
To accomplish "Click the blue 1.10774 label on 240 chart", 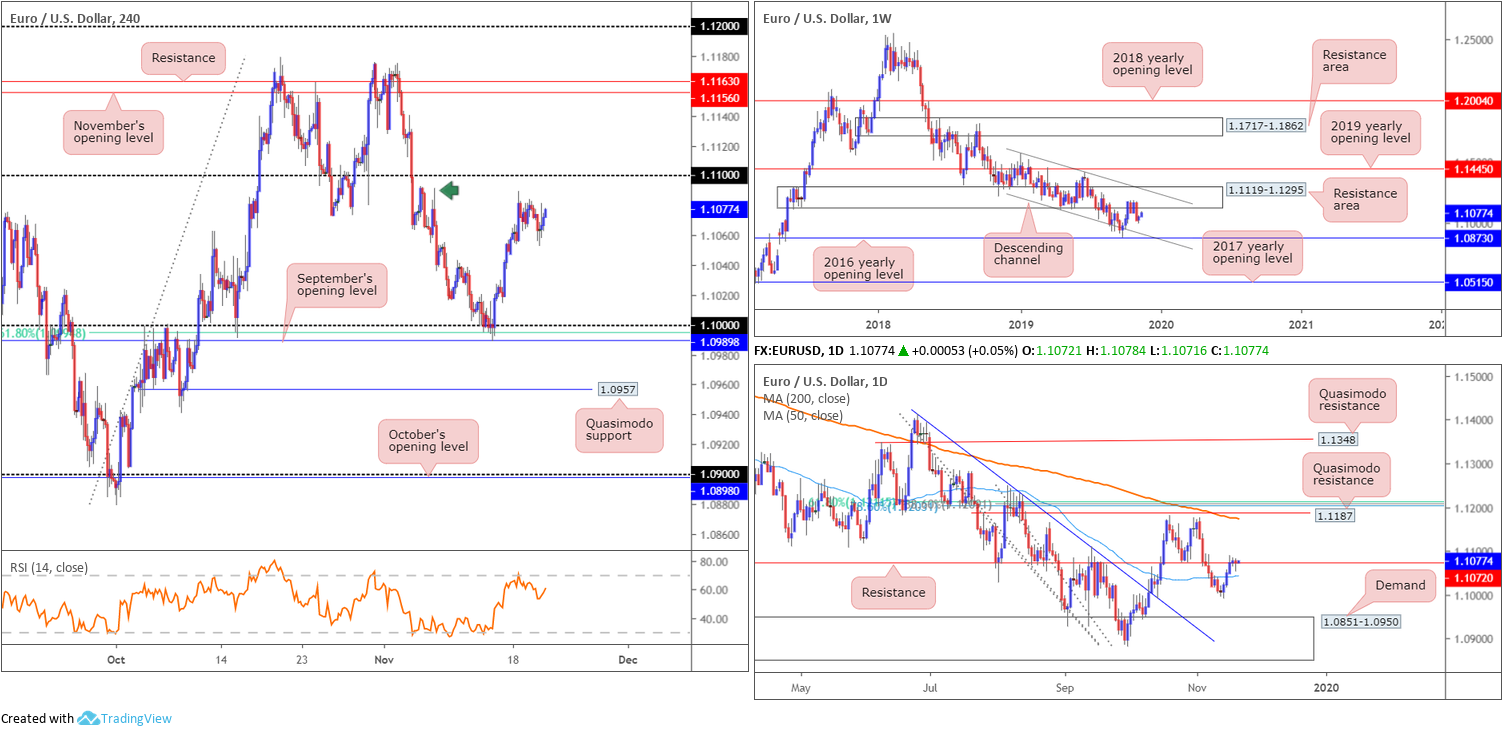I will coord(720,210).
